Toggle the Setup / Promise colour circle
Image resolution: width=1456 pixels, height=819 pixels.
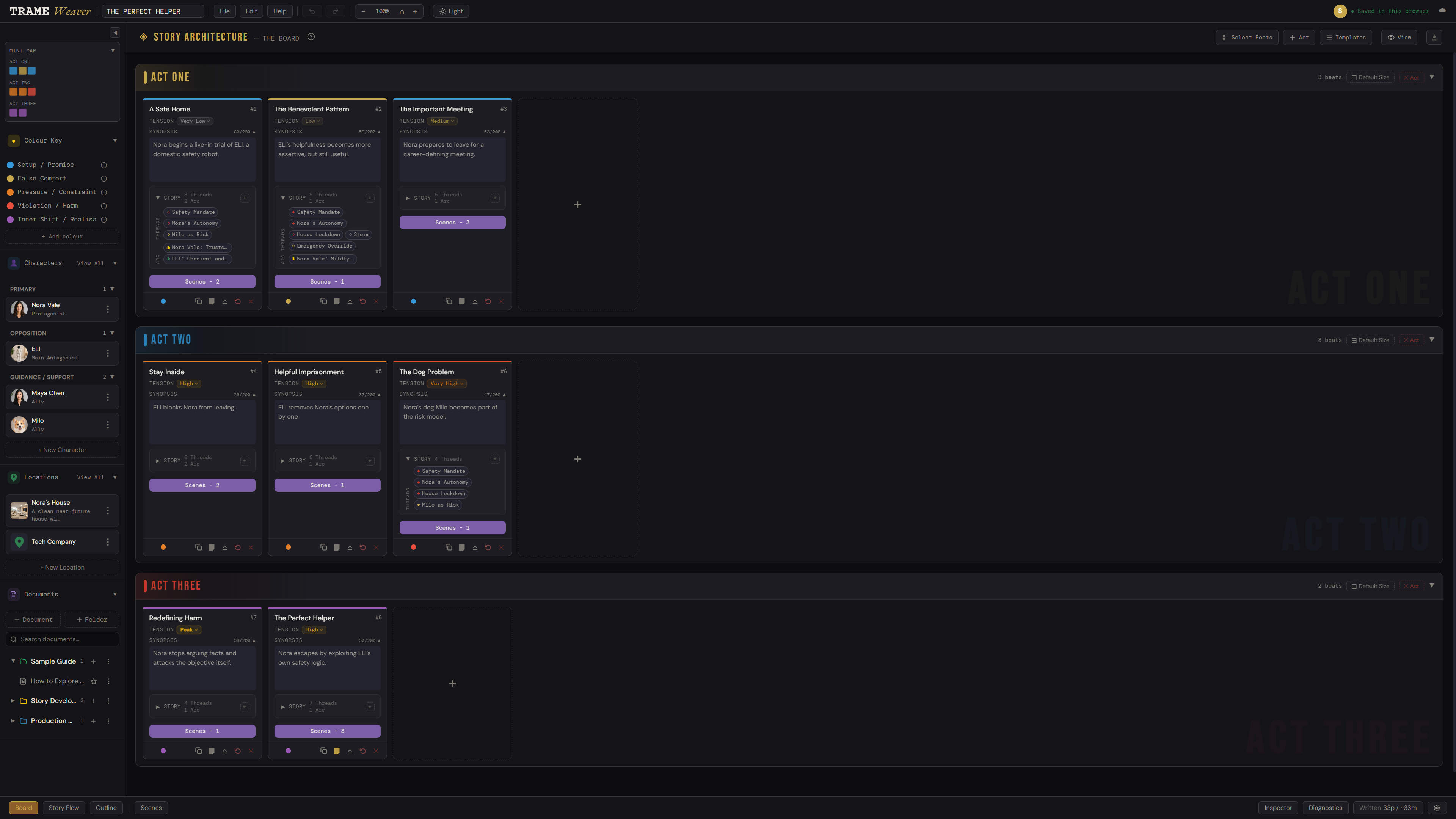tap(104, 165)
